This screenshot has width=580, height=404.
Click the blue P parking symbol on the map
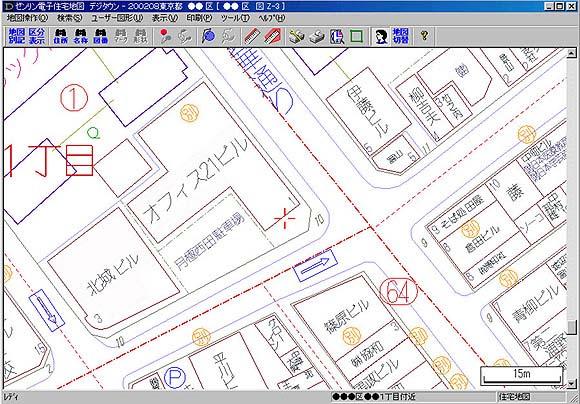pyautogui.click(x=174, y=378)
